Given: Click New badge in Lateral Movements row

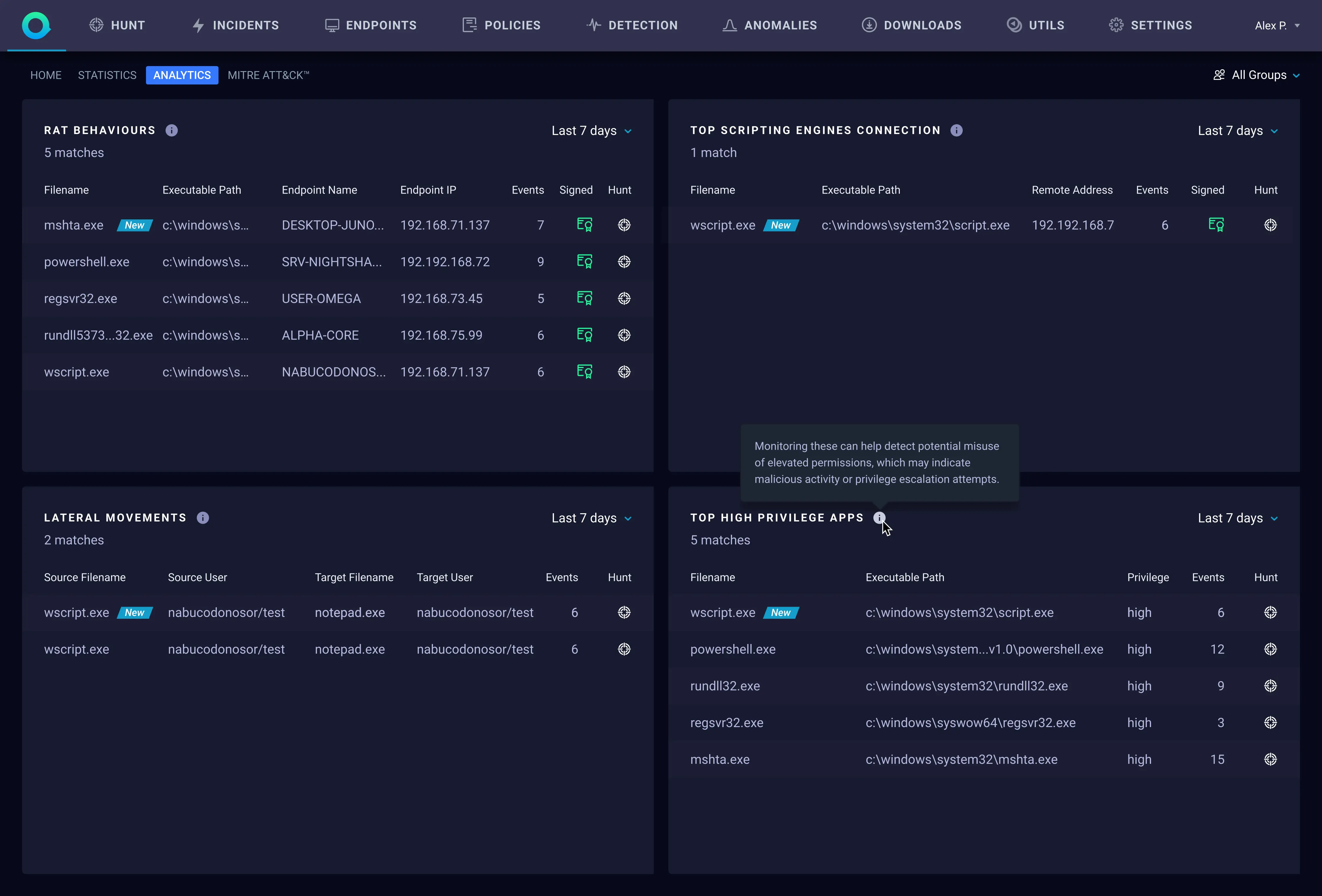Looking at the screenshot, I should click(x=135, y=613).
